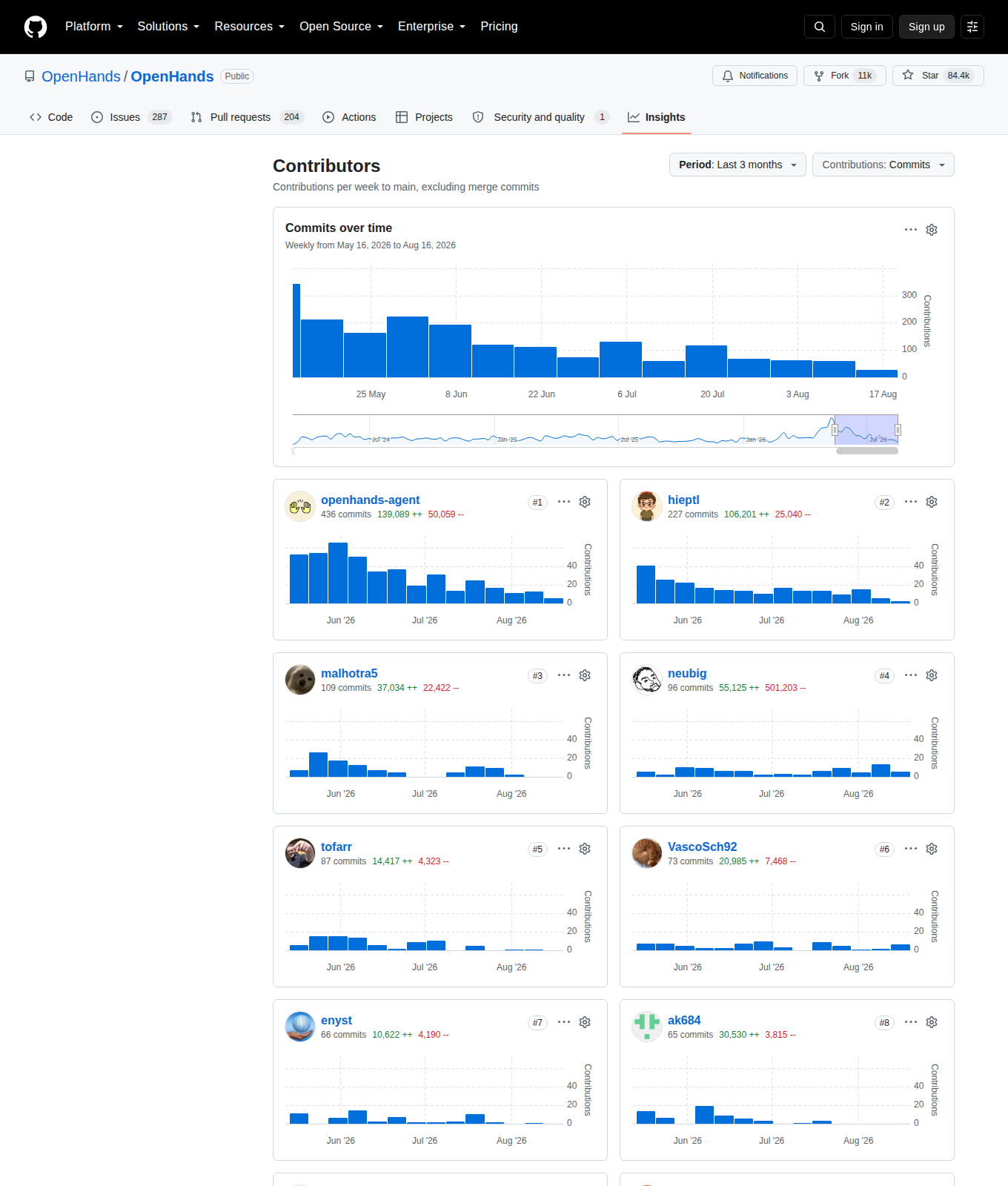Open the search magnifier in header
This screenshot has height=1186, width=1008.
click(x=820, y=27)
